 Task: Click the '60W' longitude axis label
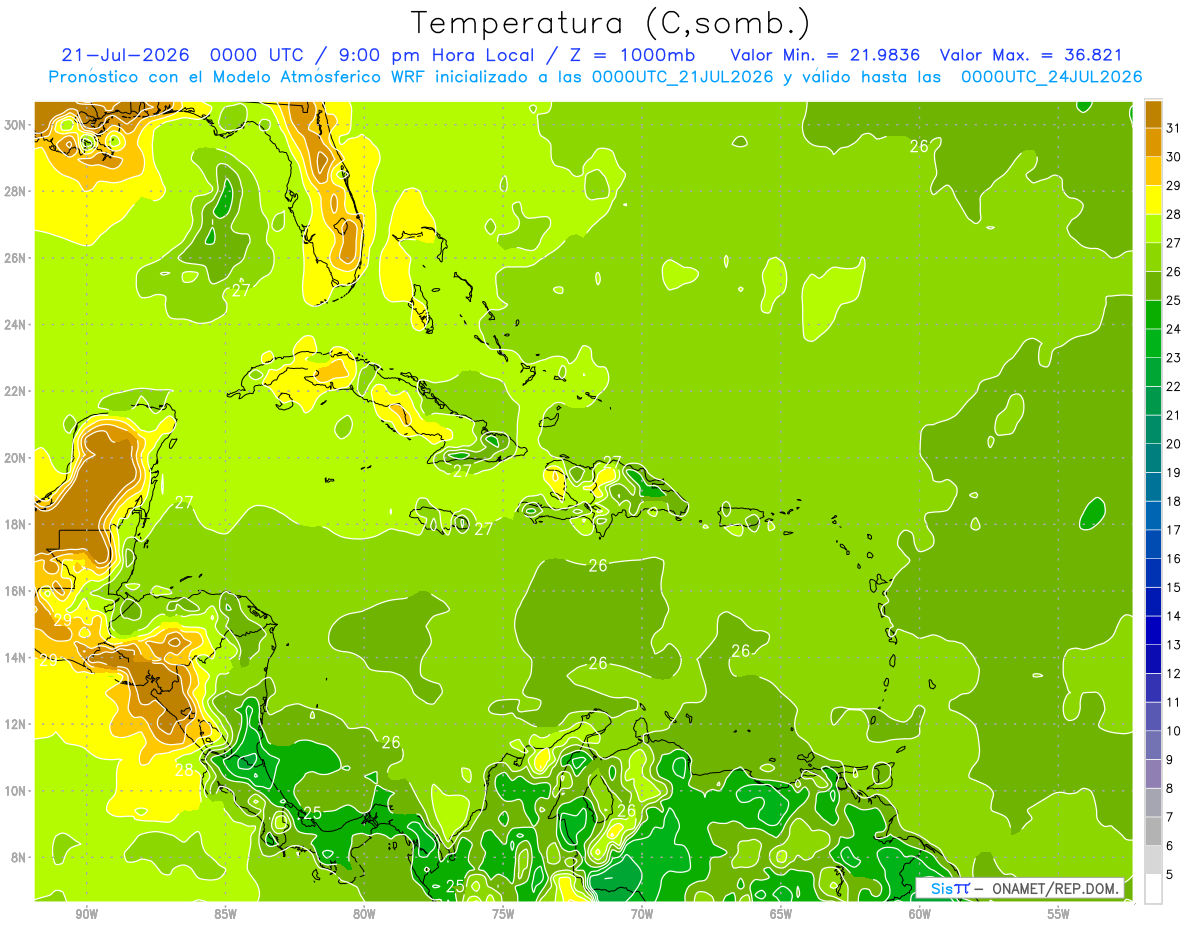pyautogui.click(x=920, y=914)
